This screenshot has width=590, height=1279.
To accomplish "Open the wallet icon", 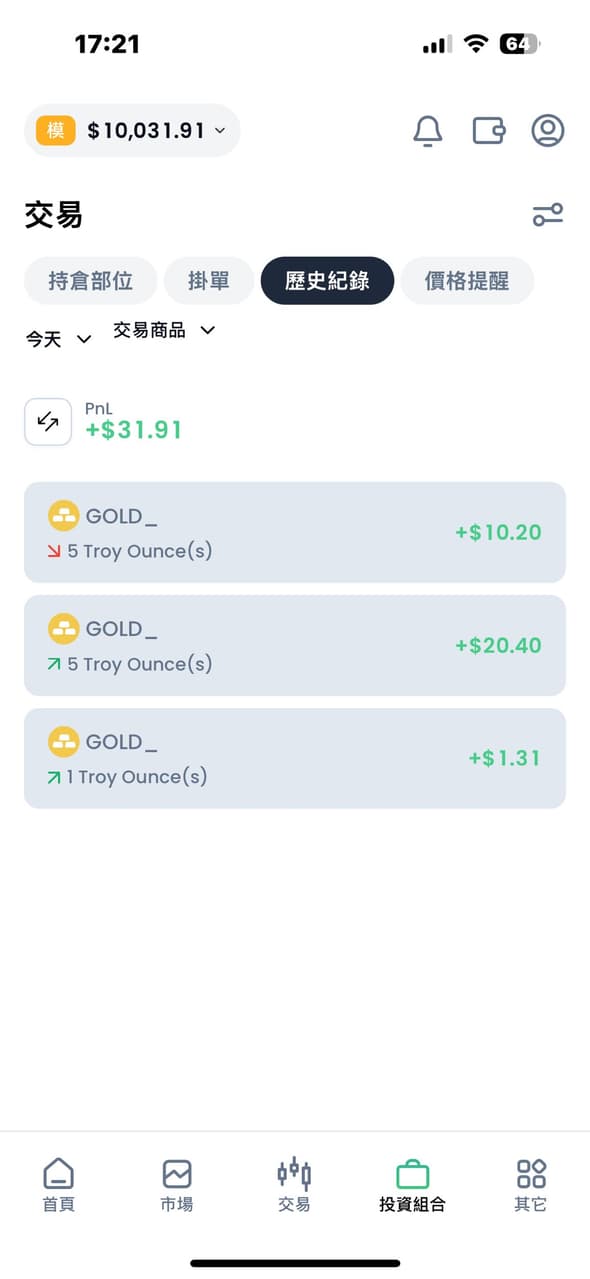I will pyautogui.click(x=488, y=131).
